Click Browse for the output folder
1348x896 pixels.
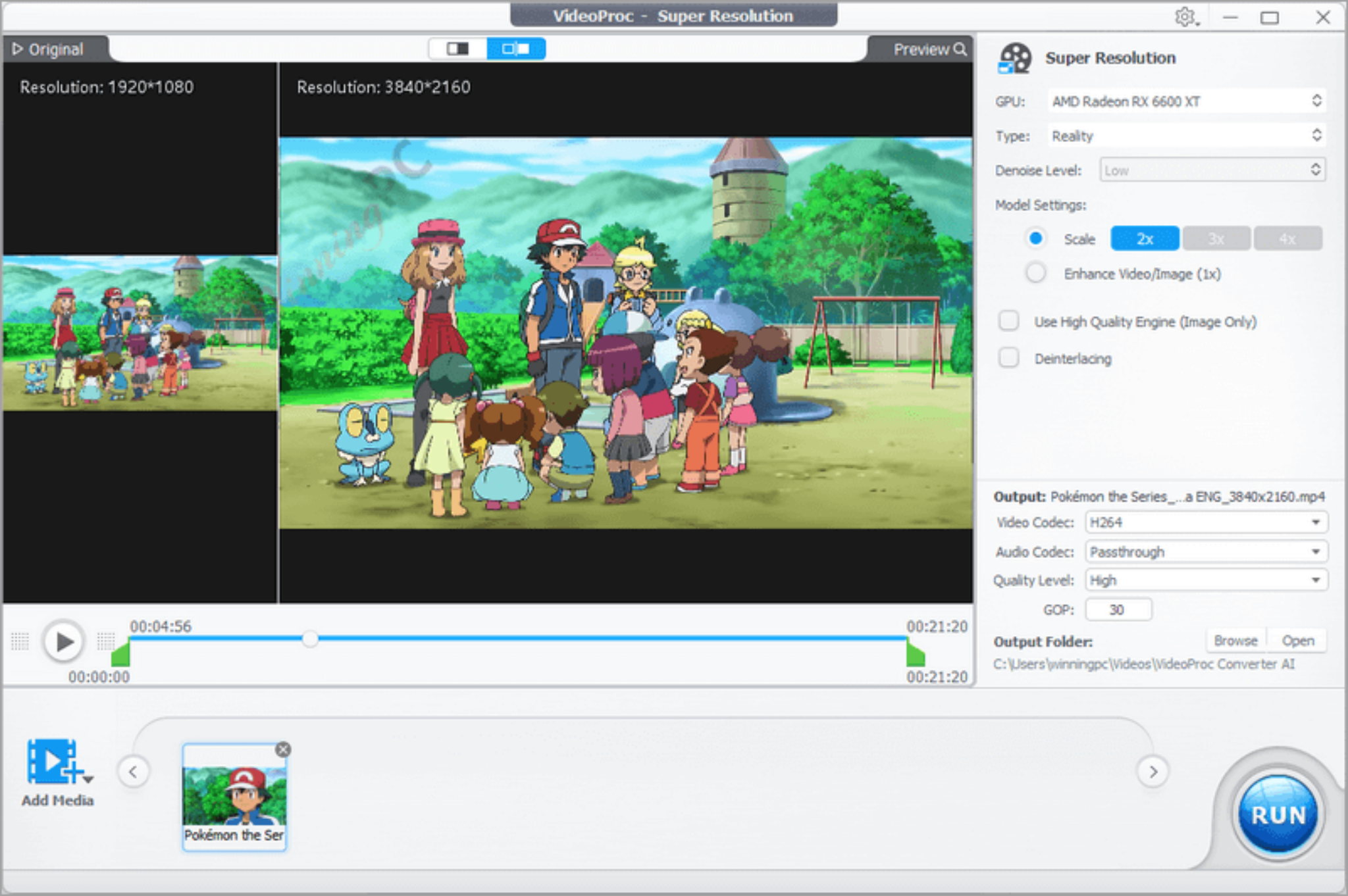pos(1235,640)
